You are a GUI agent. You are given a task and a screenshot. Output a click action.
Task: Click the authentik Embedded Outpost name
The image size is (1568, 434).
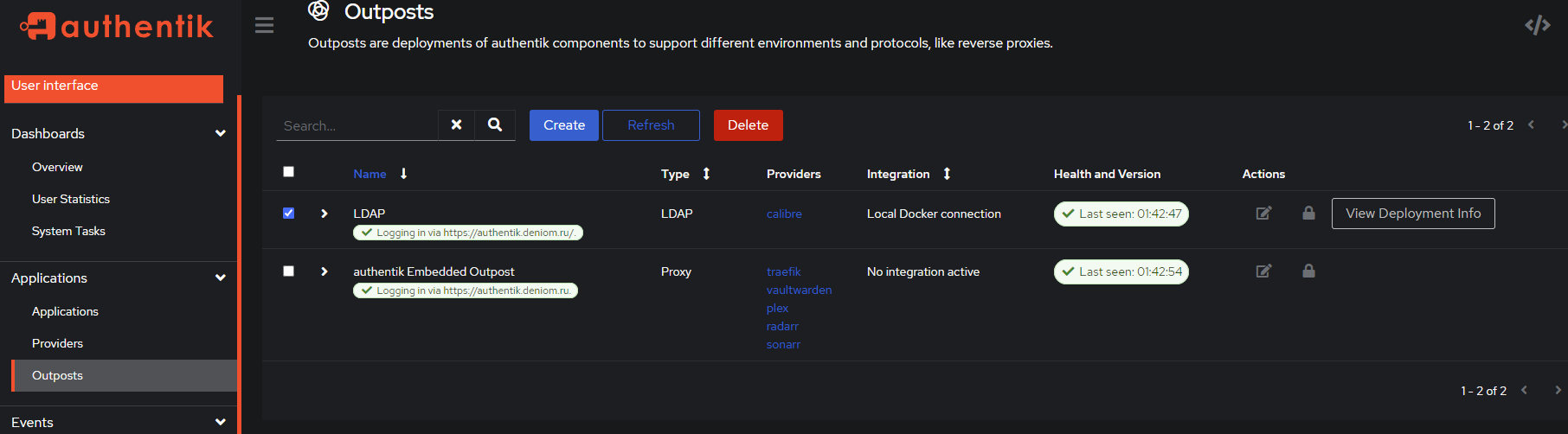point(434,271)
